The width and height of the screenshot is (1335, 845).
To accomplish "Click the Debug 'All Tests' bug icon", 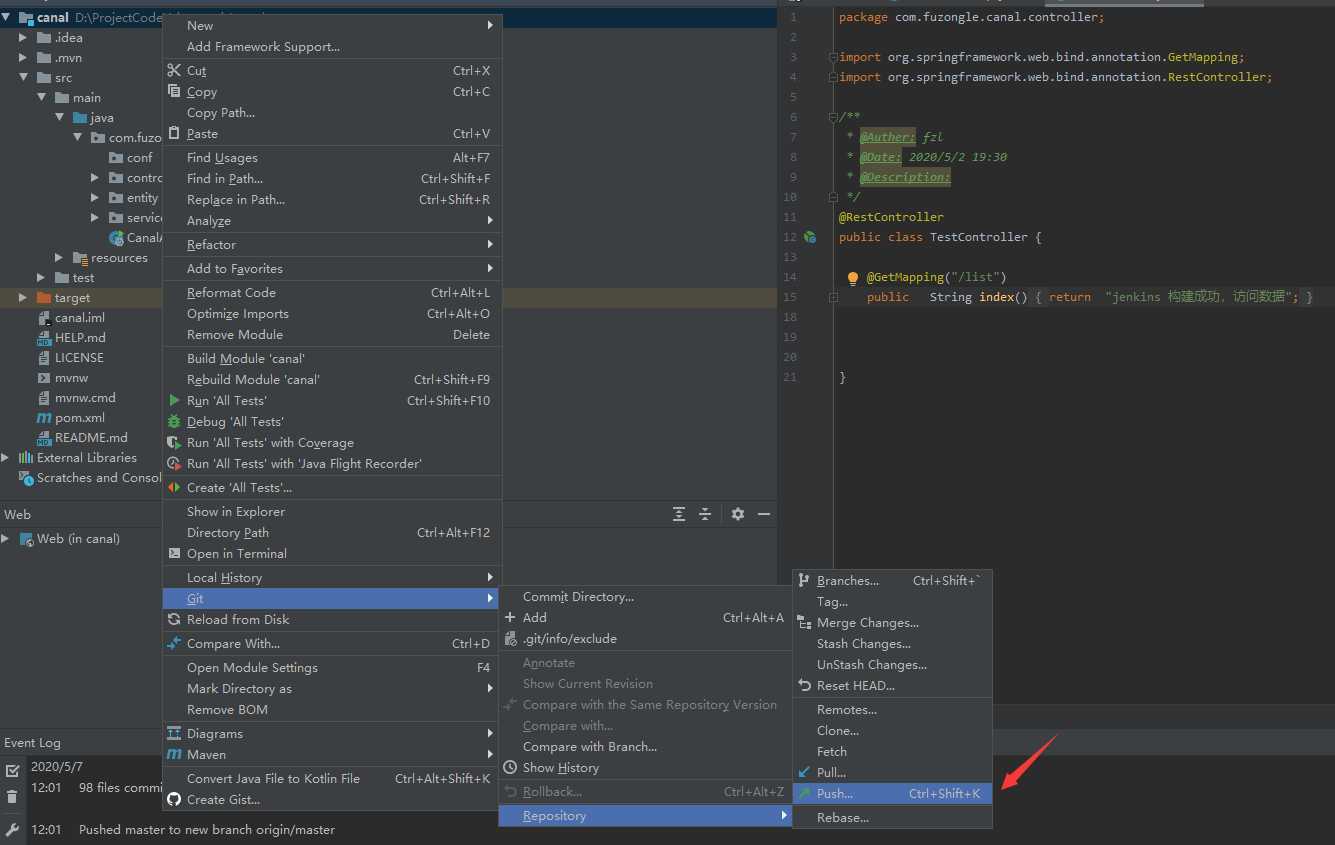I will coord(174,421).
